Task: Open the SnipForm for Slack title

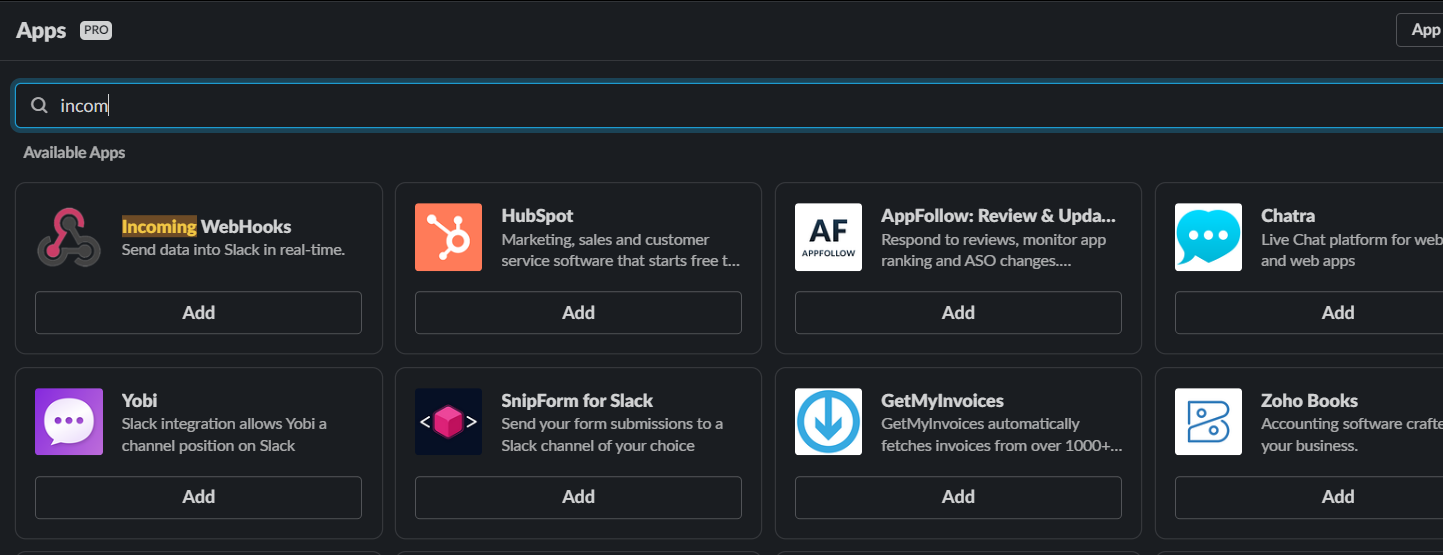Action: [x=577, y=400]
